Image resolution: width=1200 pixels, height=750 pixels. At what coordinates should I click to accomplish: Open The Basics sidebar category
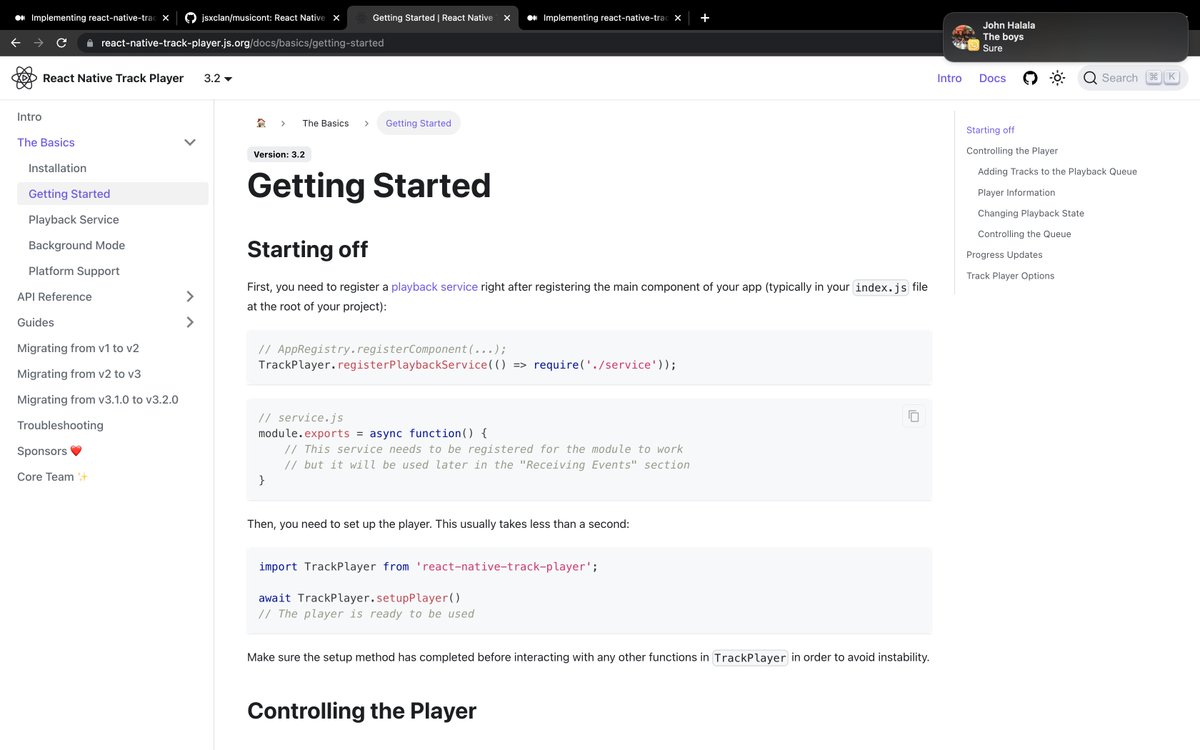click(46, 143)
